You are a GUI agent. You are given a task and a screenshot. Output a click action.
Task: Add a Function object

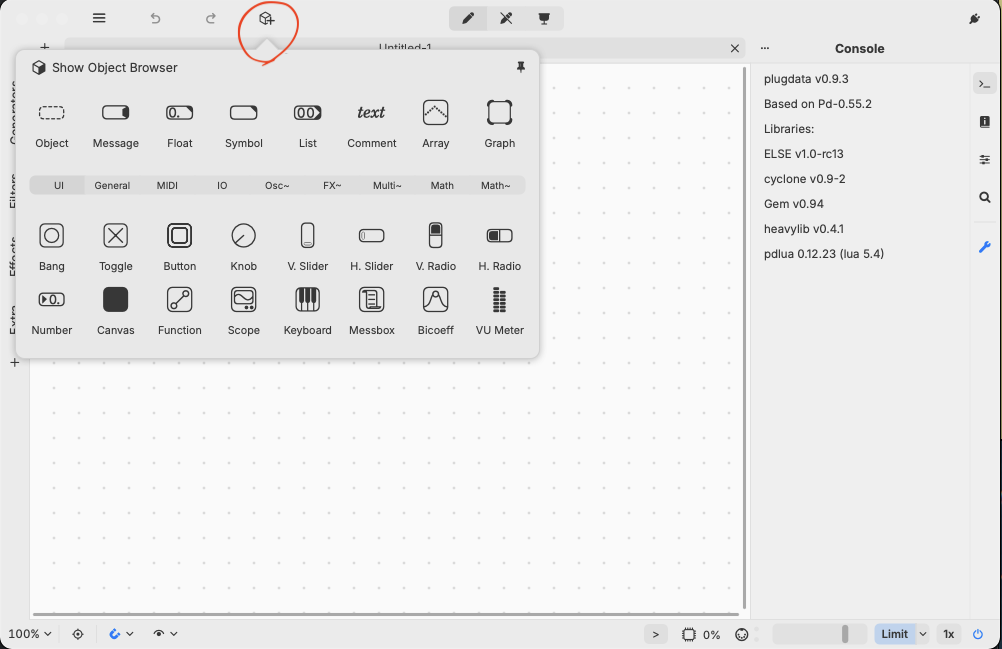click(x=180, y=311)
